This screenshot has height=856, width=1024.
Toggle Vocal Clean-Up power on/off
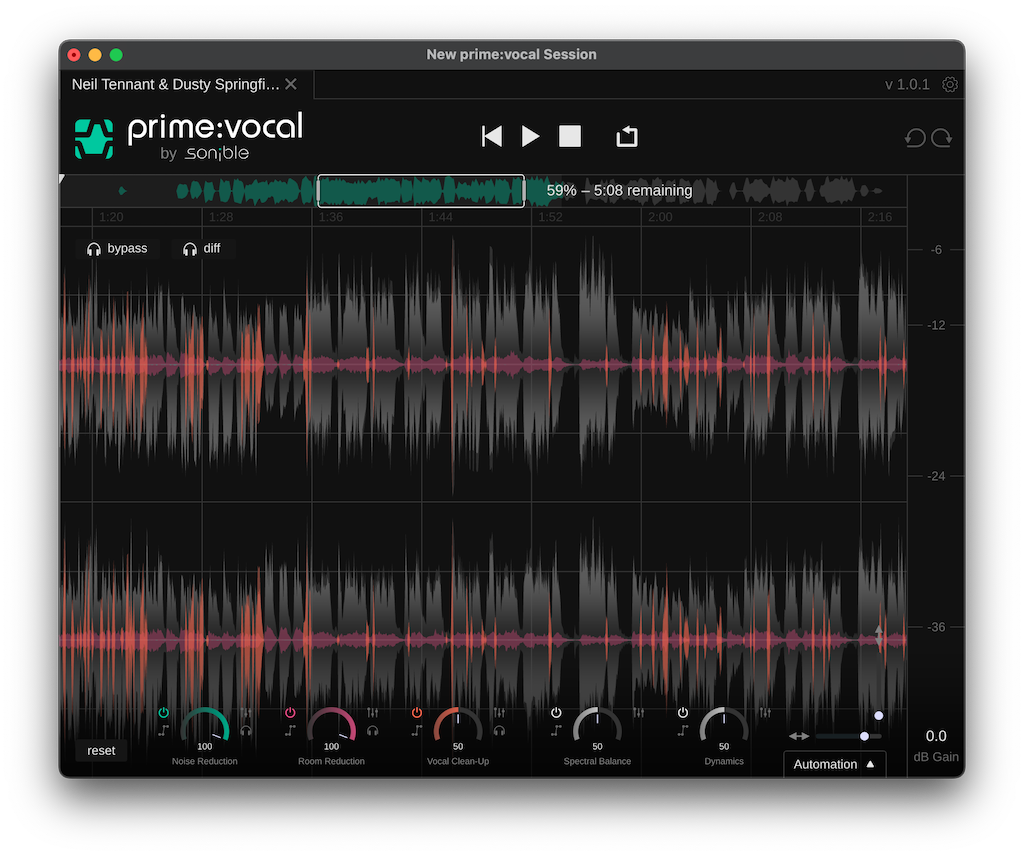coord(417,712)
